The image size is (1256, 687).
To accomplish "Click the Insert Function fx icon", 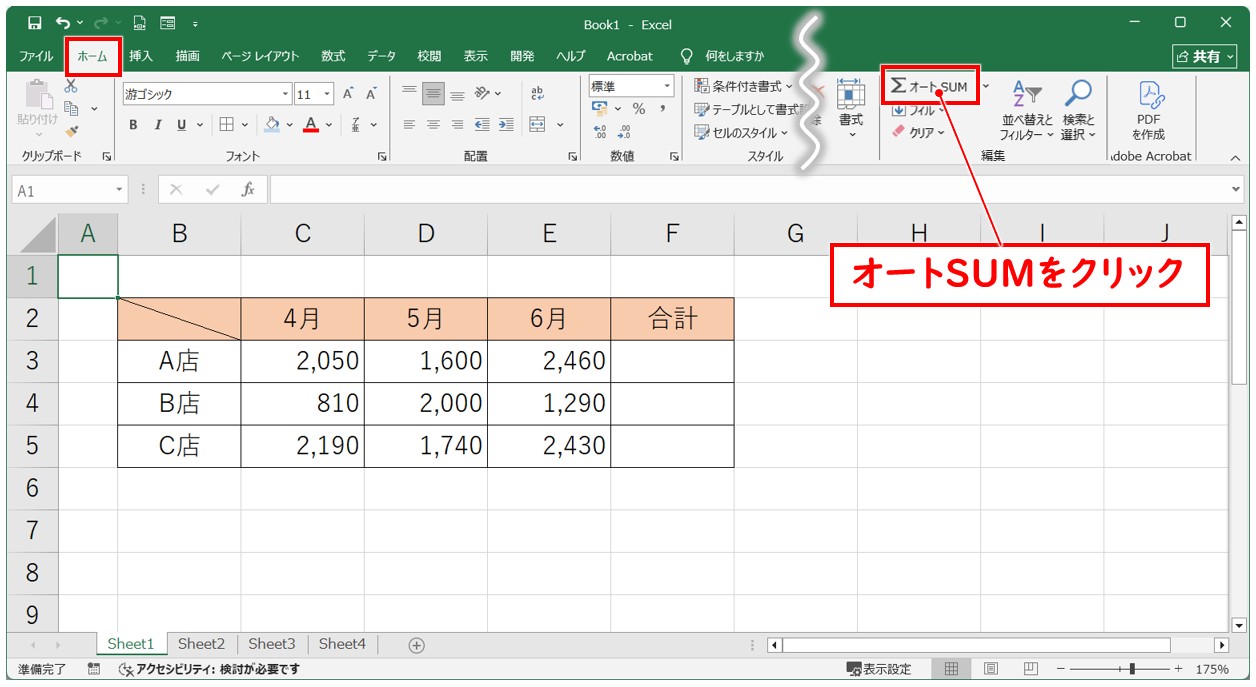I will tap(248, 190).
